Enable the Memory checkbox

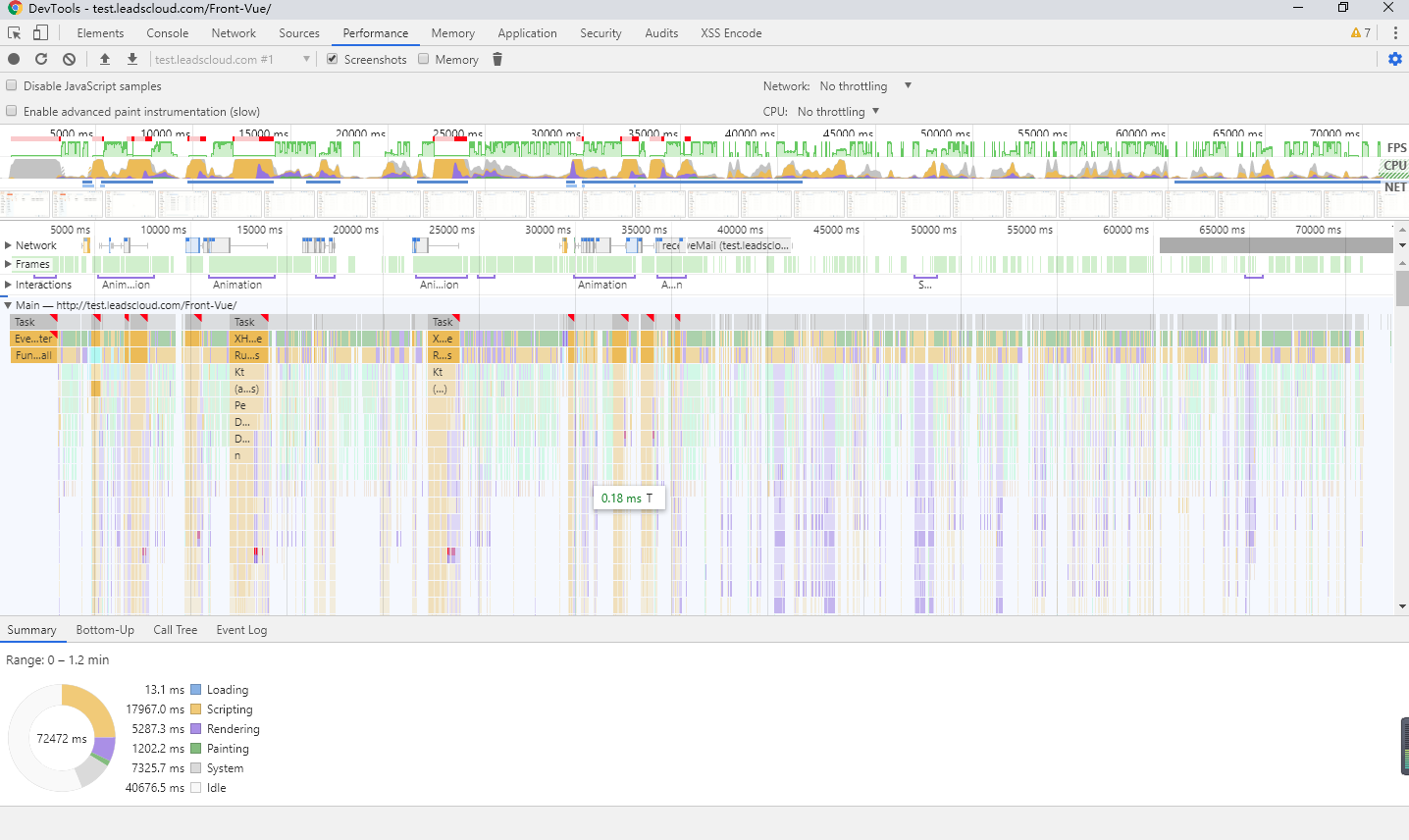[x=424, y=59]
